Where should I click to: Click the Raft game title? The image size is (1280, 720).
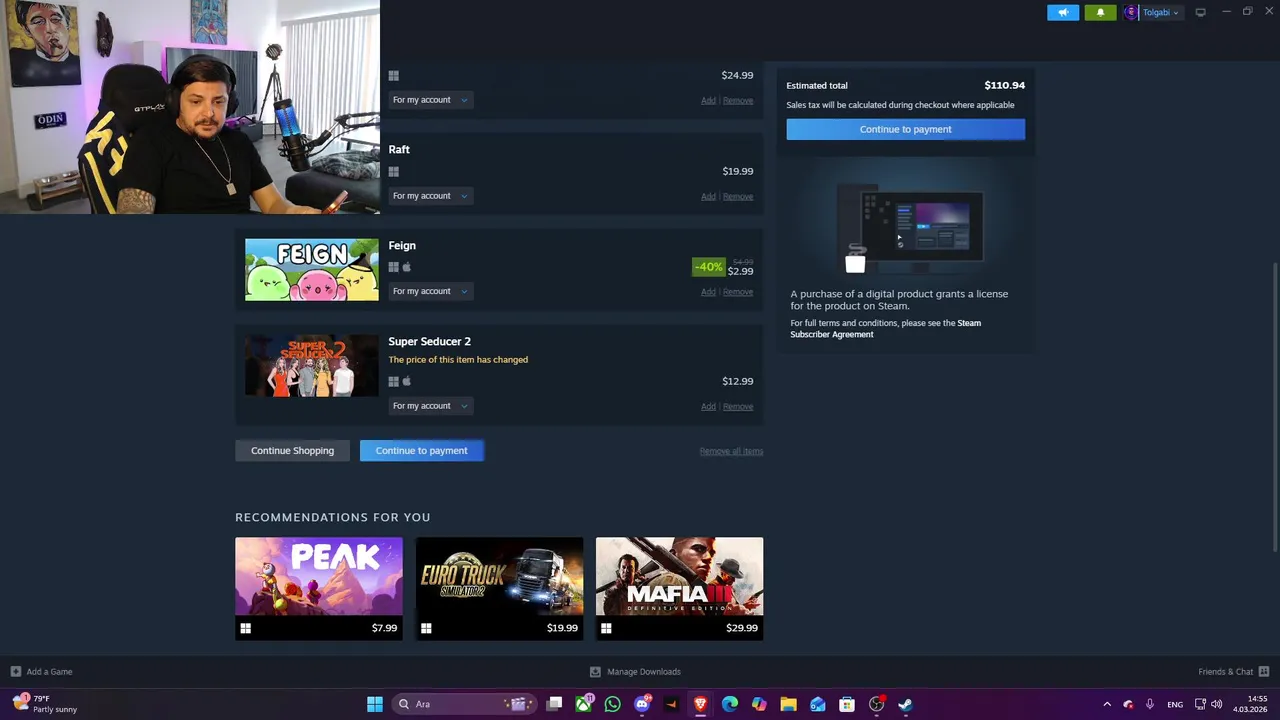[399, 149]
